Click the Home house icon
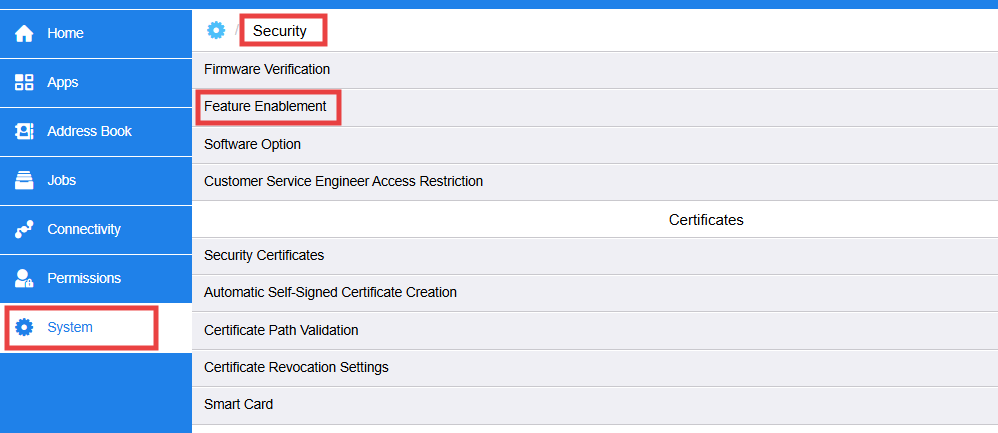998x433 pixels. [x=25, y=34]
